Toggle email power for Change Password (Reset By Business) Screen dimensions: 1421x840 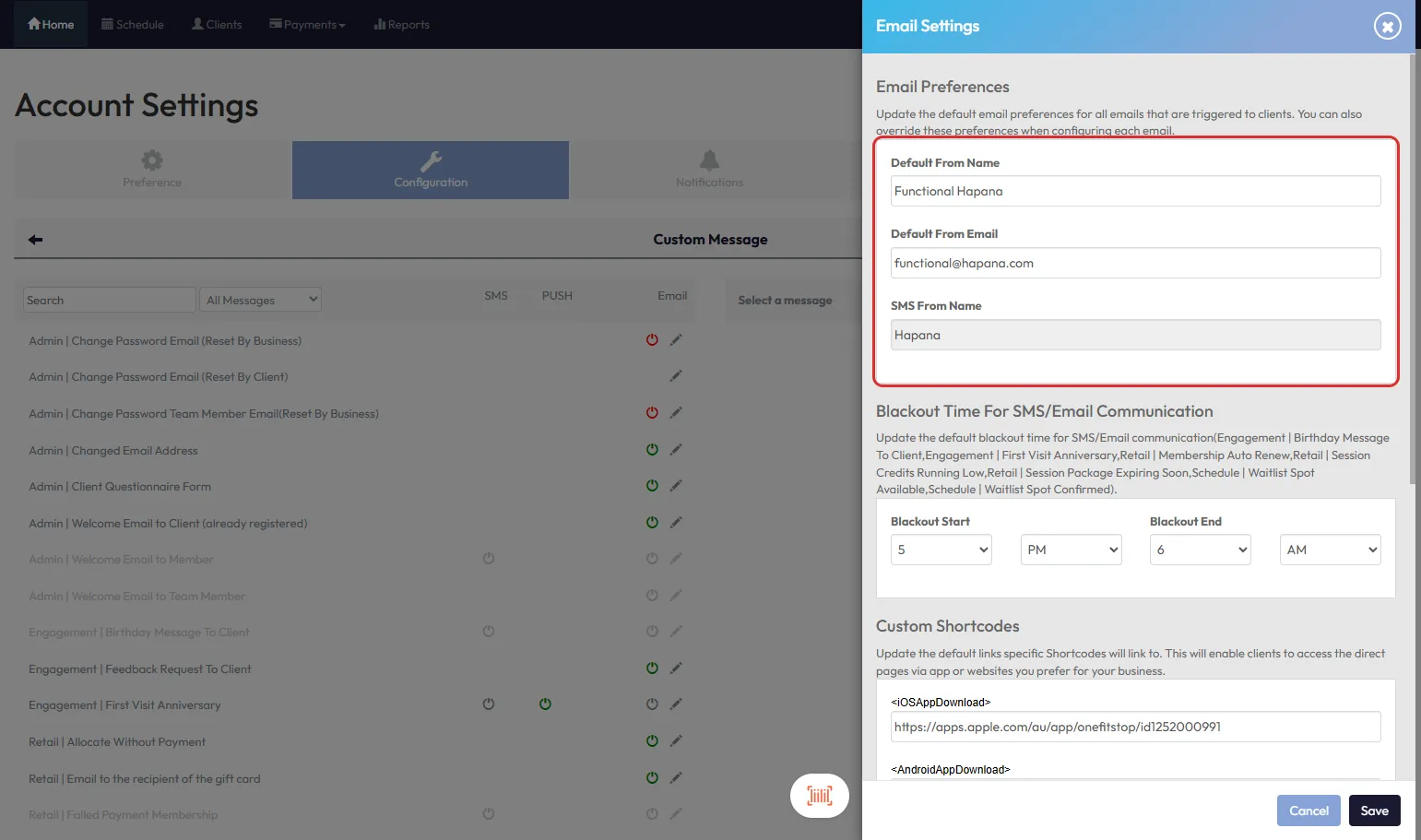pyautogui.click(x=652, y=340)
